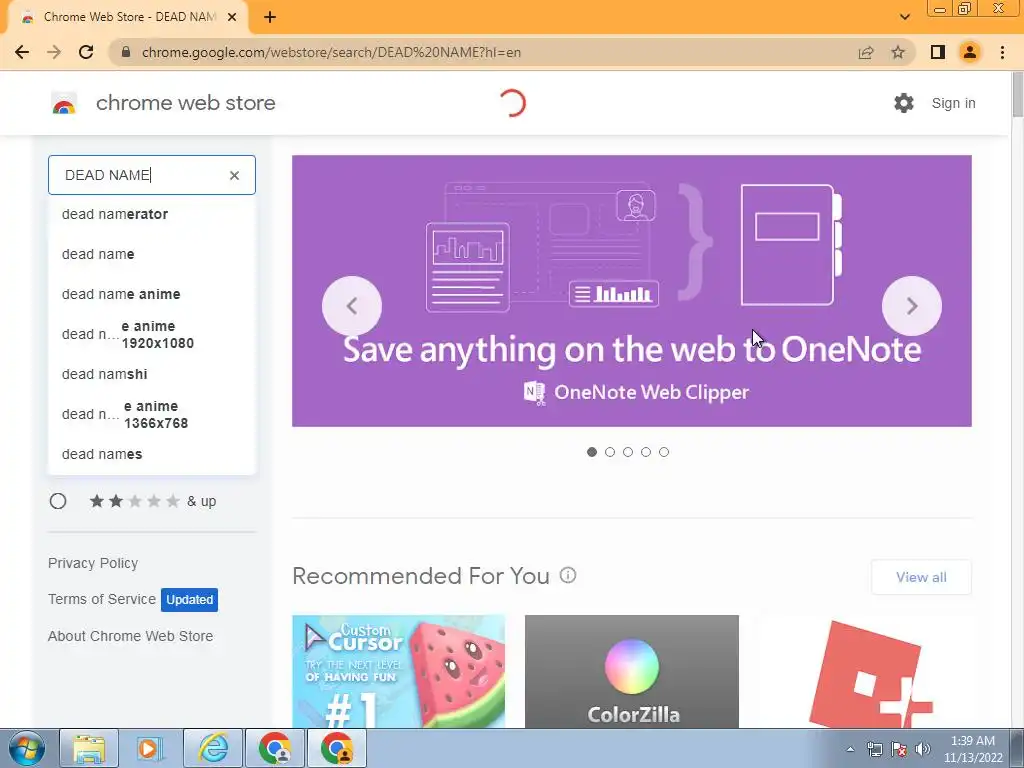Open the Chrome profile avatar icon
The image size is (1024, 768).
970,52
